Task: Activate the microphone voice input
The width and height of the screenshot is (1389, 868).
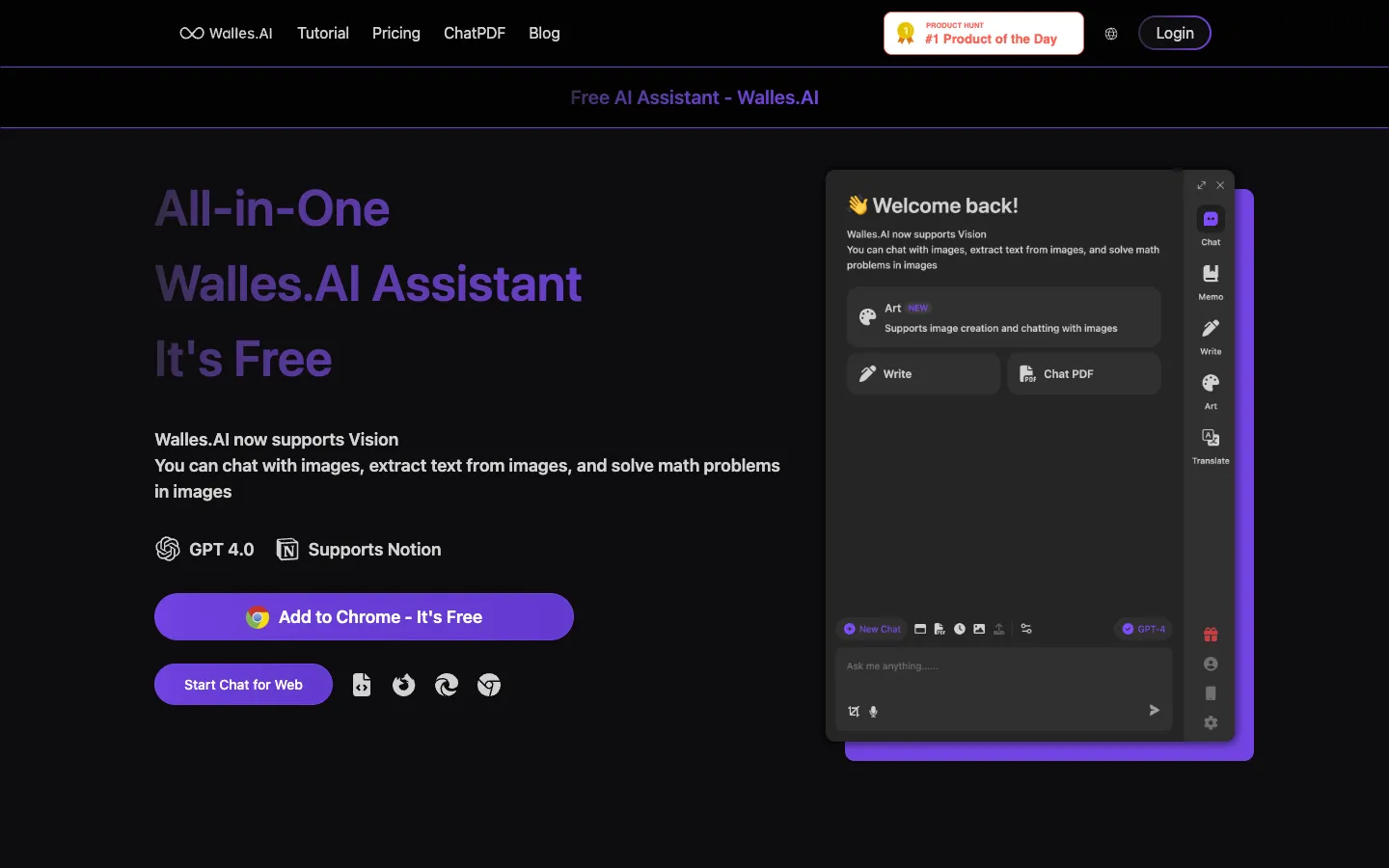Action: point(873,712)
